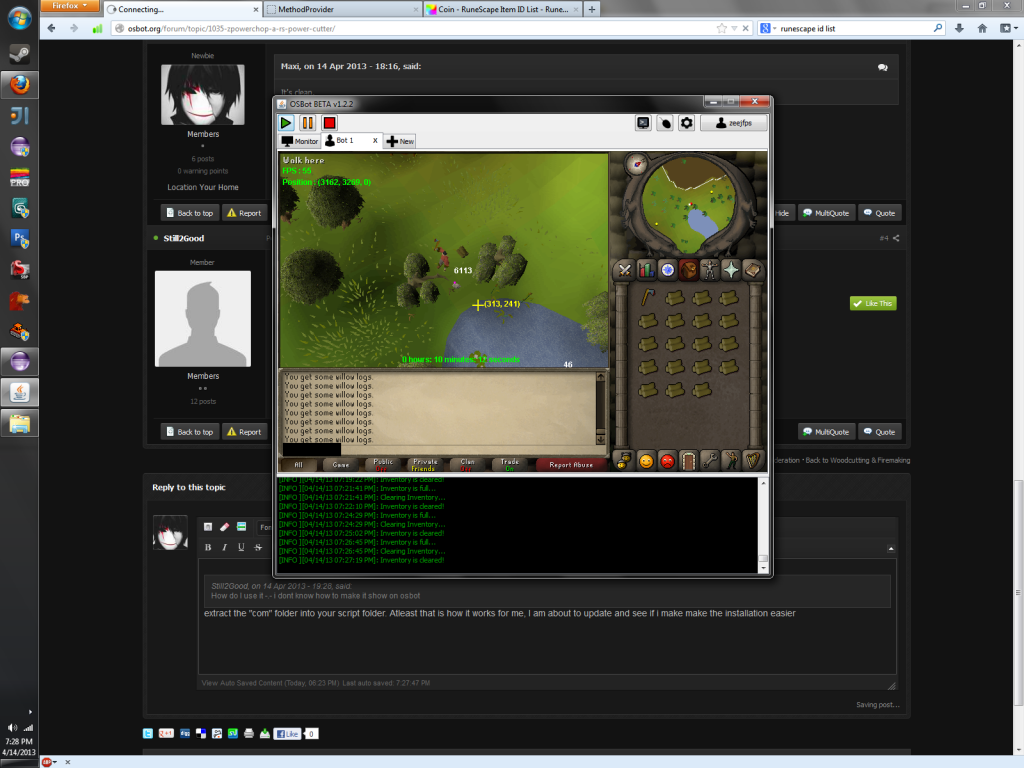
Task: Click the Report Abuse button
Action: coord(571,464)
